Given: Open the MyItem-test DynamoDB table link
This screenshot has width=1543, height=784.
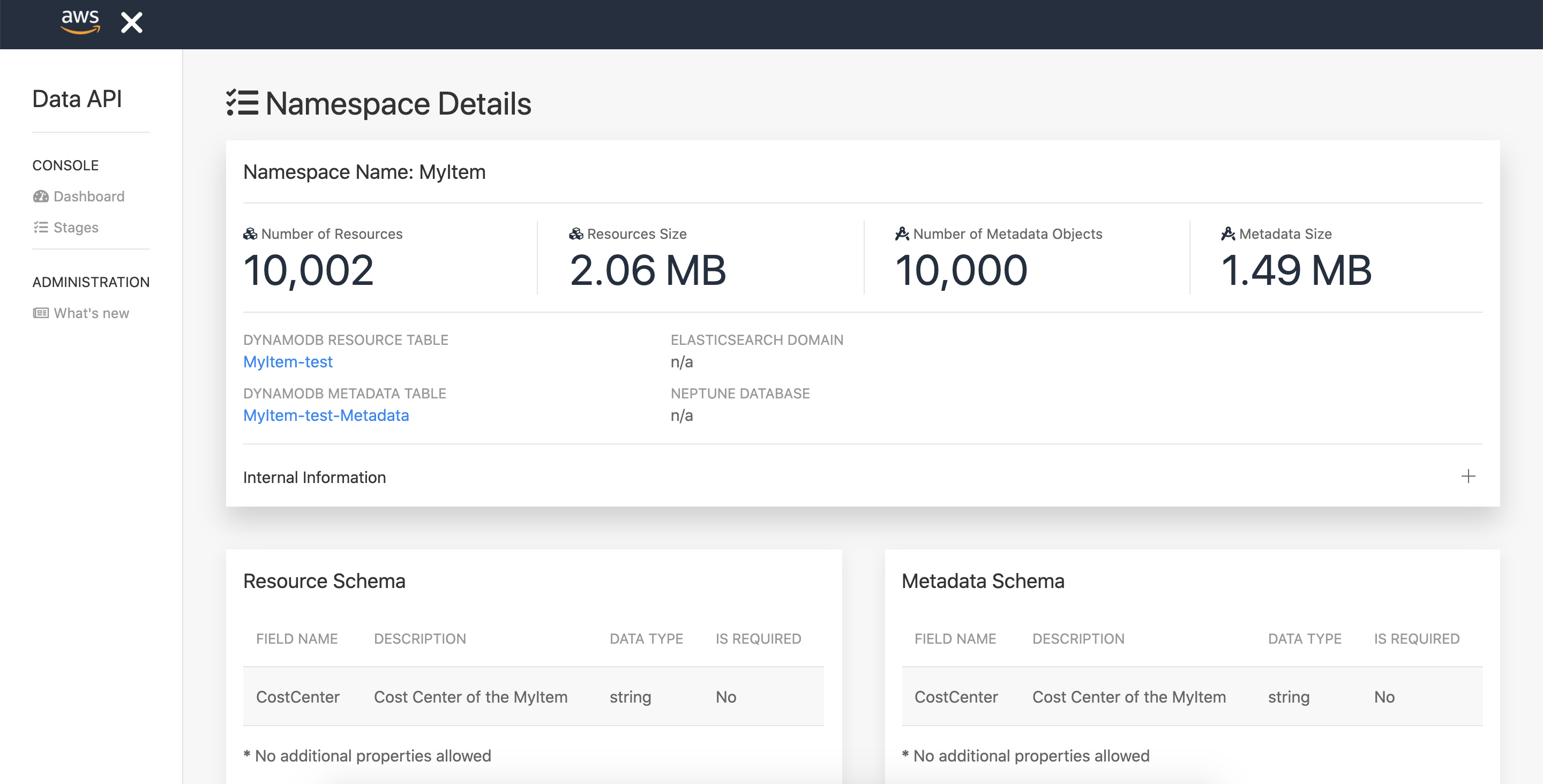Looking at the screenshot, I should [288, 362].
